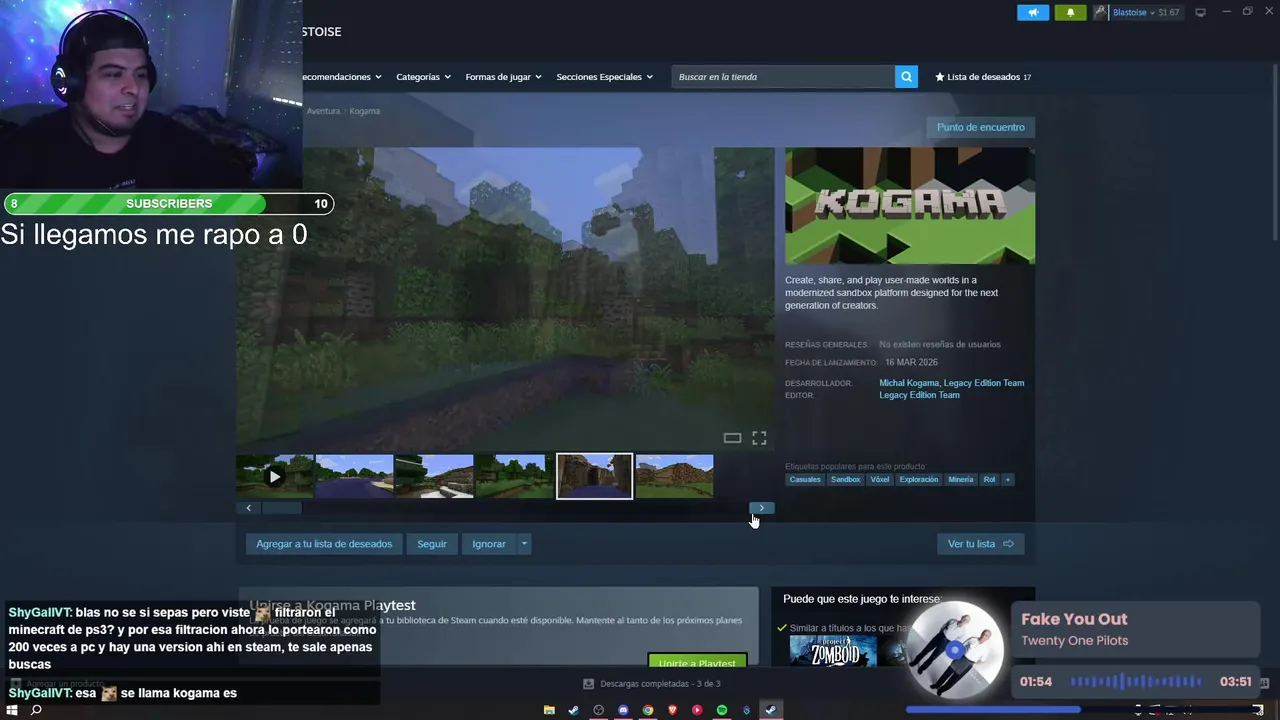Click the Rol tag

pos(989,480)
